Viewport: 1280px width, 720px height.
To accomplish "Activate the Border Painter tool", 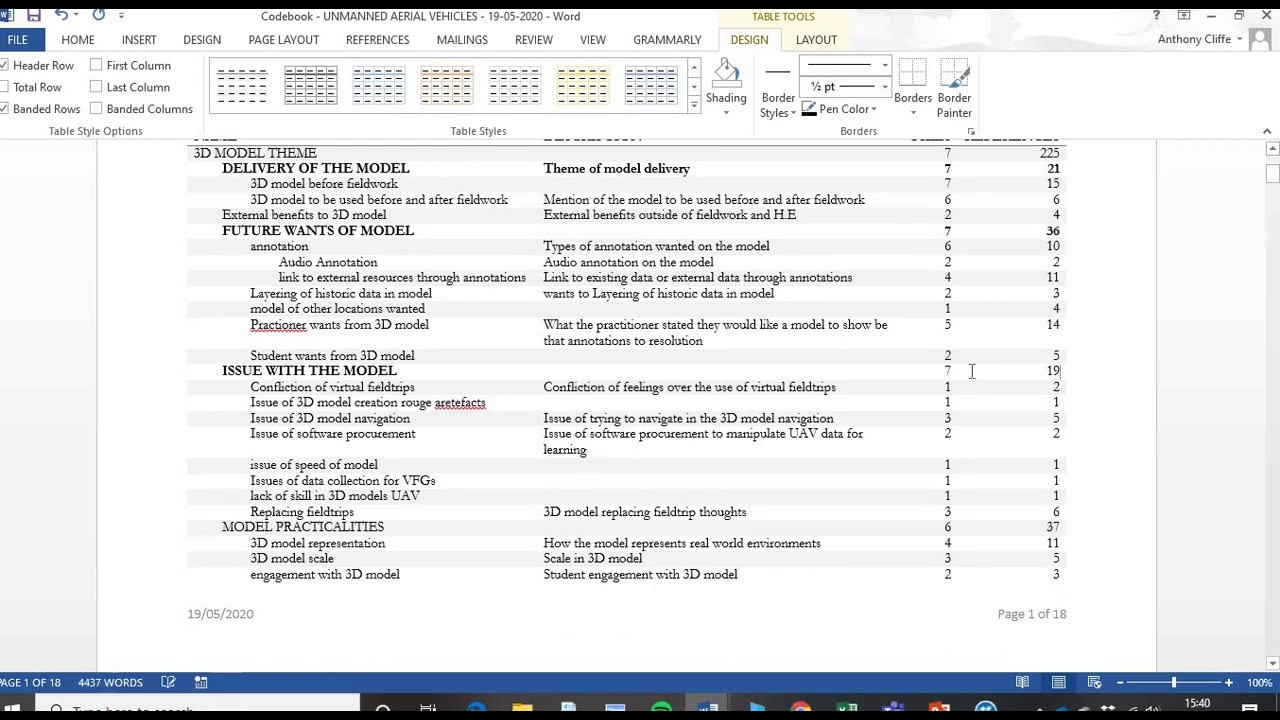I will pyautogui.click(x=954, y=88).
